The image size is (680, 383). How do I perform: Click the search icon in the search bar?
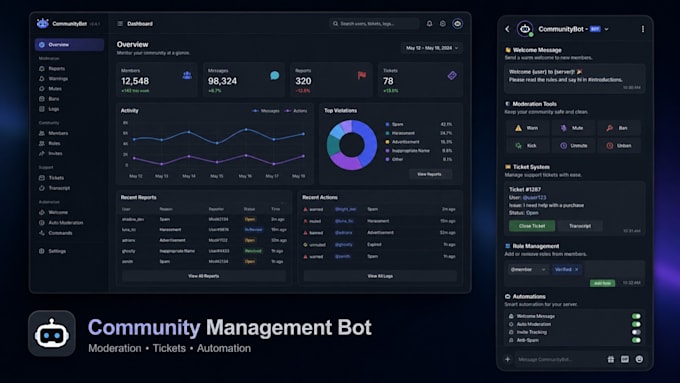coord(335,23)
